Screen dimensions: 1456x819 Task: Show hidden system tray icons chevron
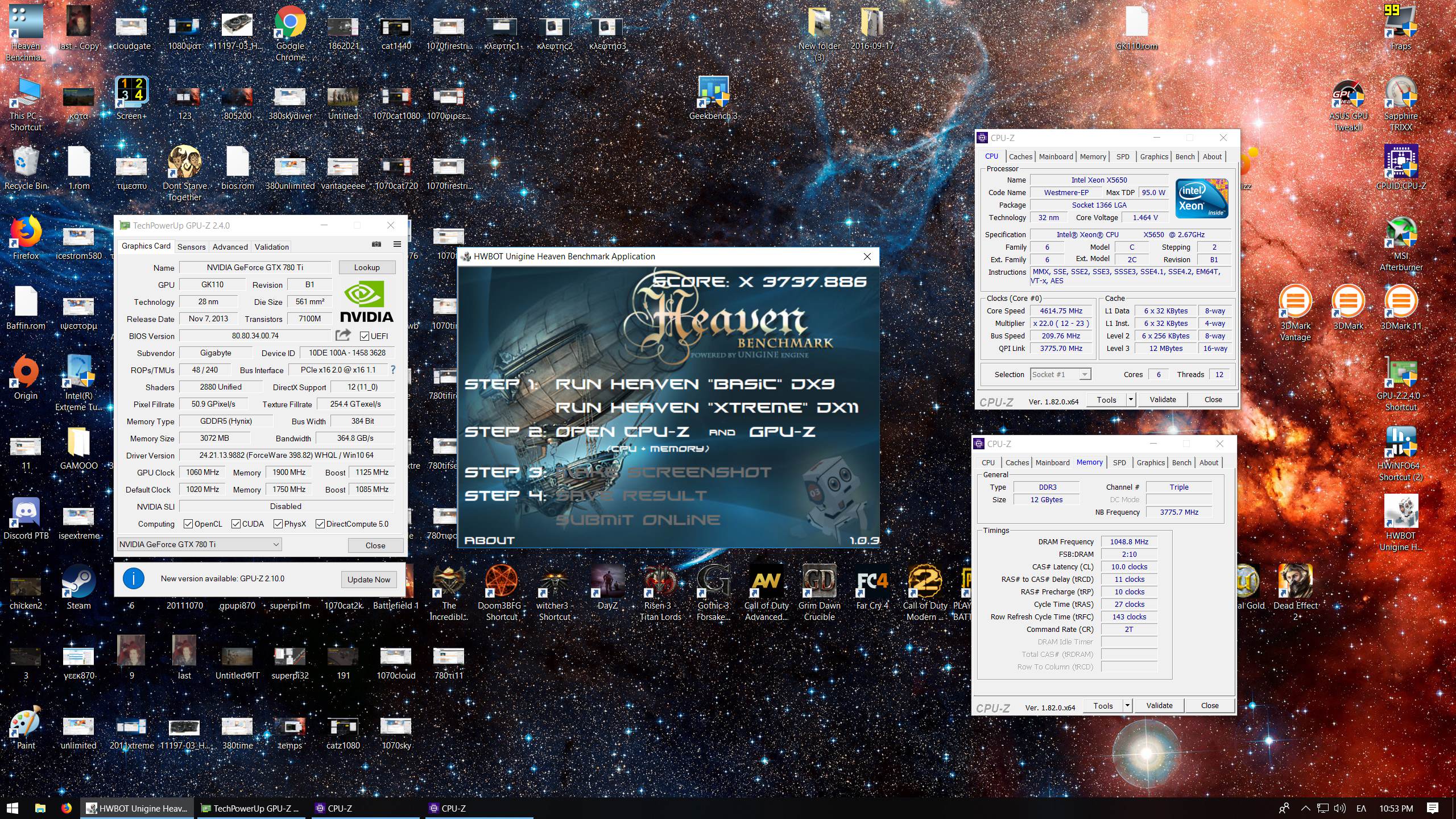click(x=1305, y=808)
